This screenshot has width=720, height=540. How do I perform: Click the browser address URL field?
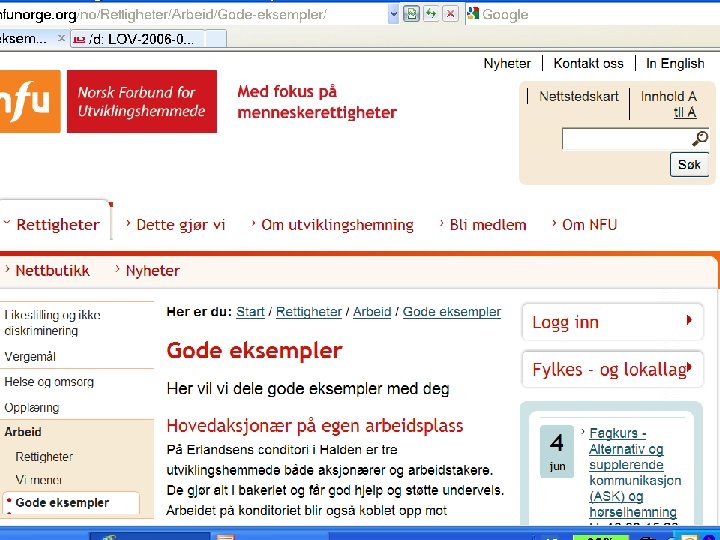pos(193,15)
